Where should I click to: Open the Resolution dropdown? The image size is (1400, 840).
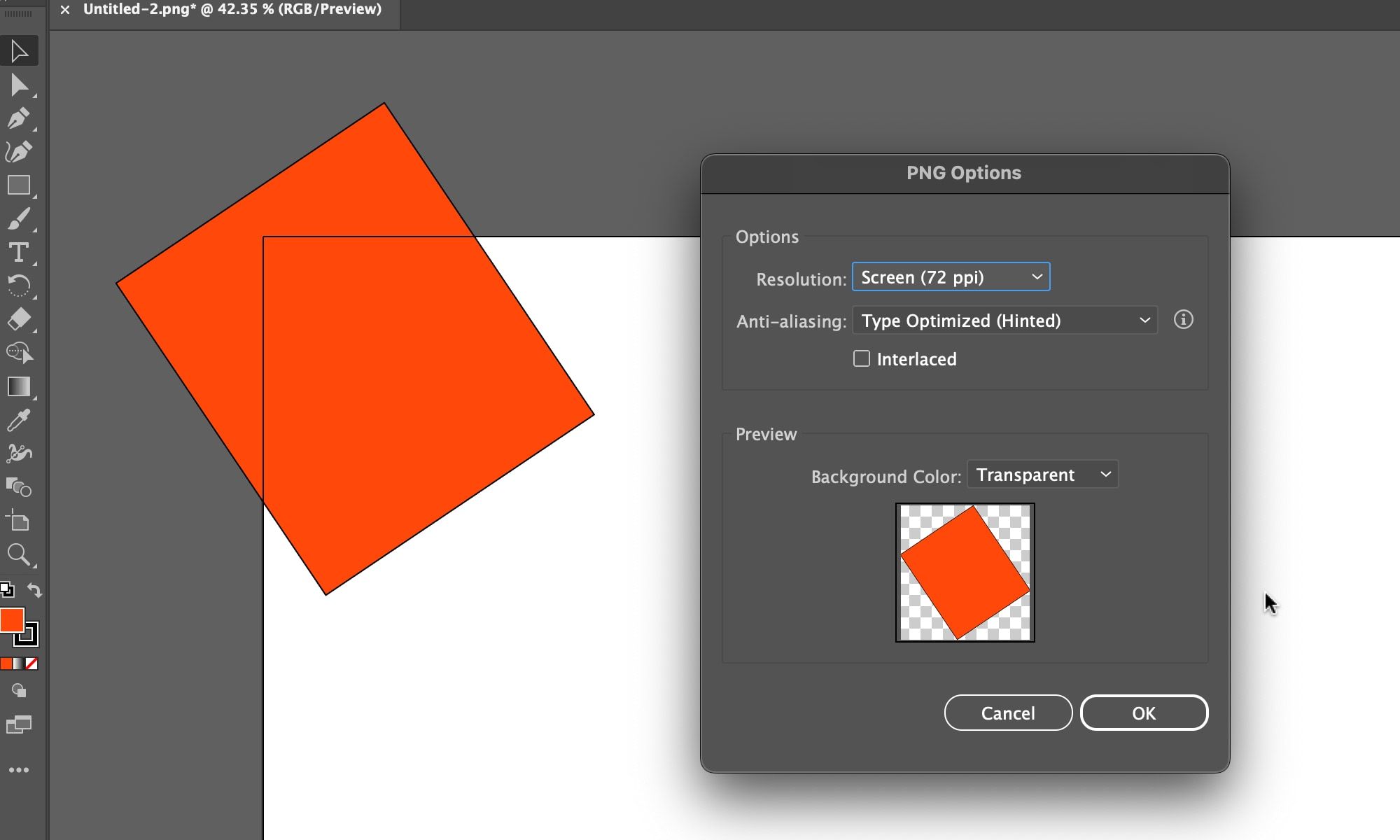click(x=951, y=276)
